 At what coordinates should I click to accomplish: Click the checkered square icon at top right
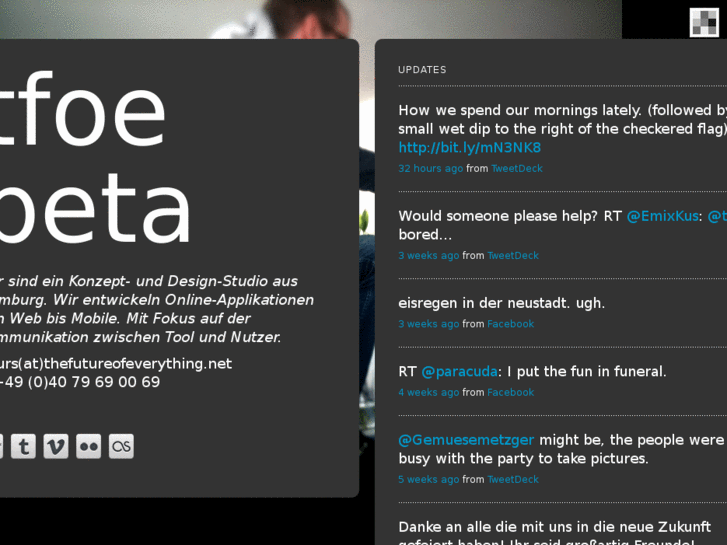(704, 22)
